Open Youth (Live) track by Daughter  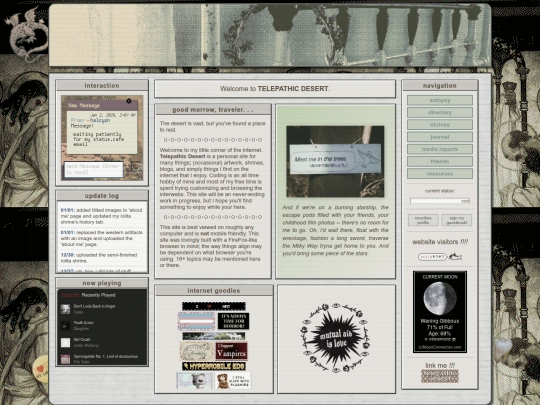pyautogui.click(x=83, y=323)
